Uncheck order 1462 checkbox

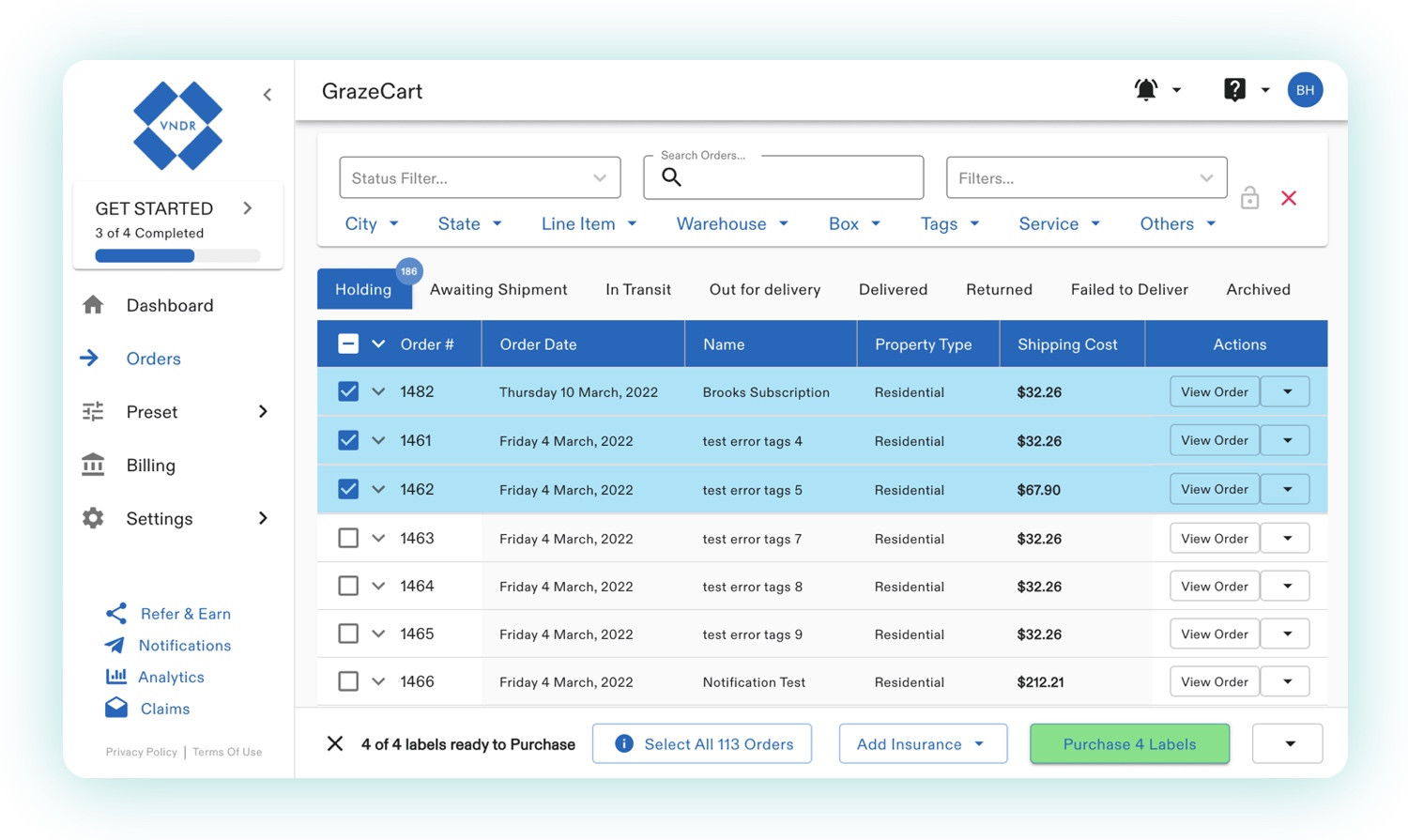point(348,489)
